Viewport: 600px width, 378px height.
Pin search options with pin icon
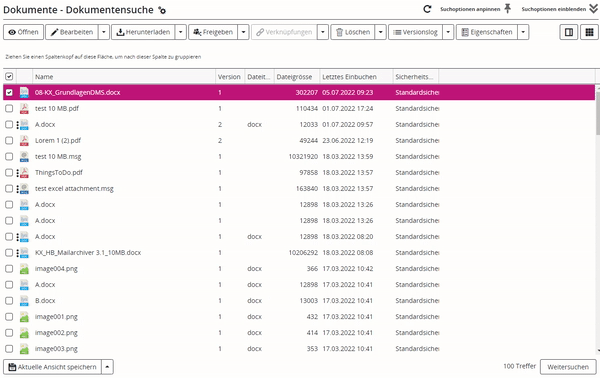tap(507, 9)
